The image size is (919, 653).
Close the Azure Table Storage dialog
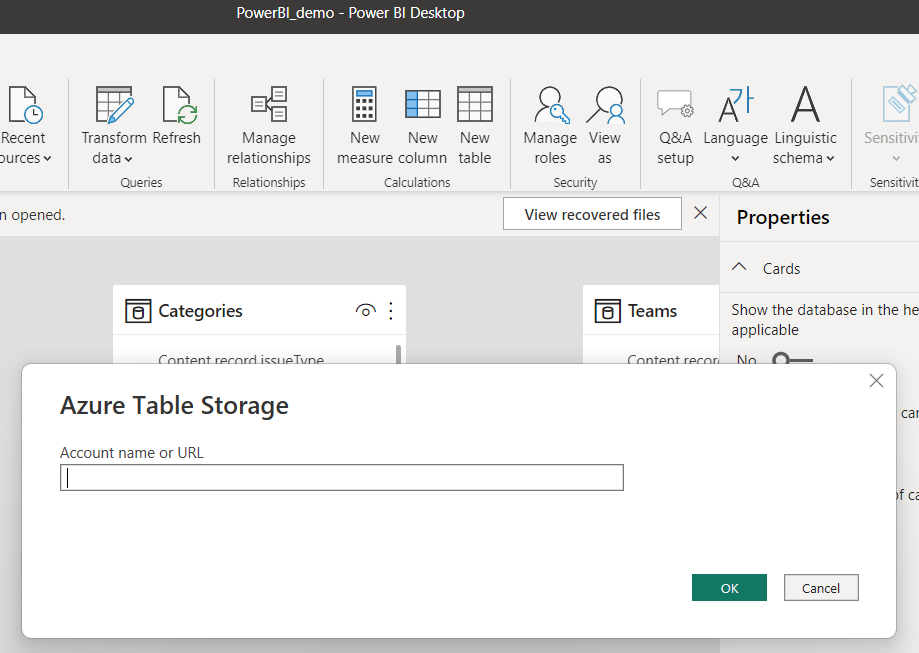point(876,381)
